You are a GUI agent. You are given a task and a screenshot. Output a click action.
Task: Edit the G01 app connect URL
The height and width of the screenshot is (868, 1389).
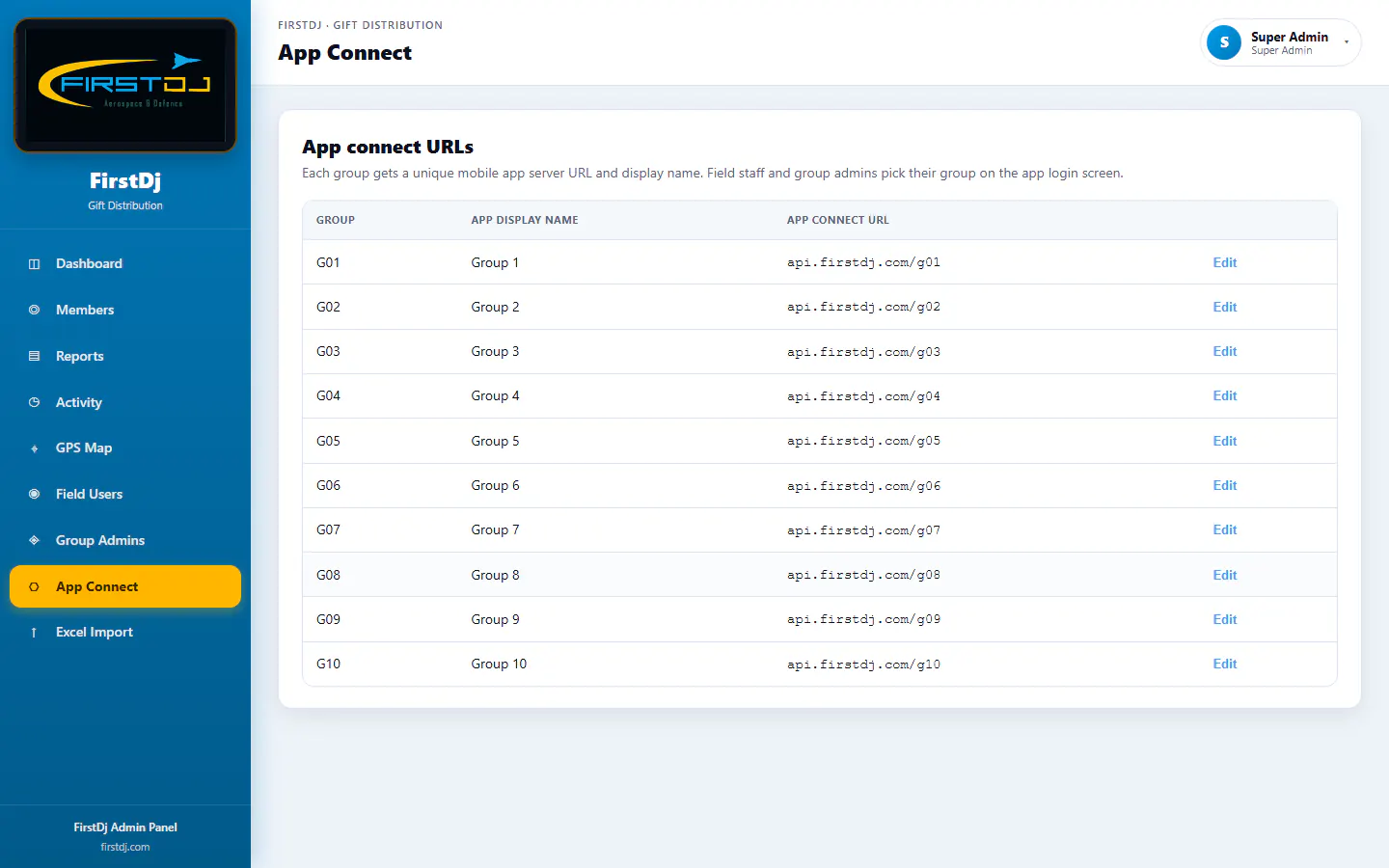(x=1225, y=262)
